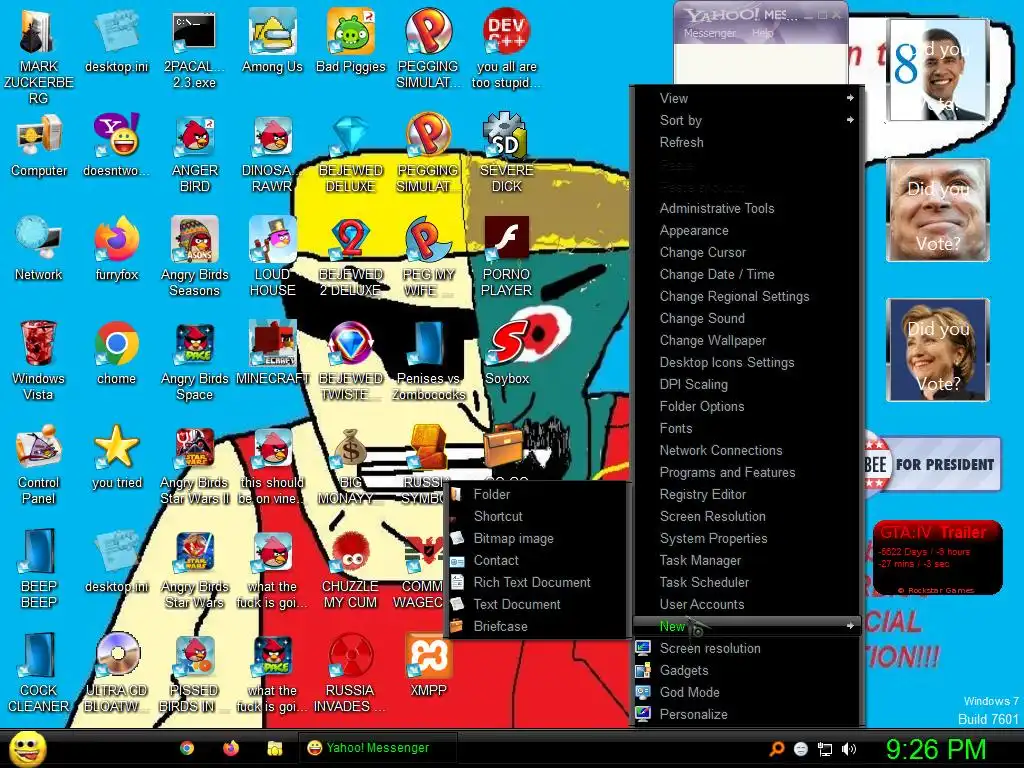Open the Yahoo! Messenger taskbar button

(377, 748)
